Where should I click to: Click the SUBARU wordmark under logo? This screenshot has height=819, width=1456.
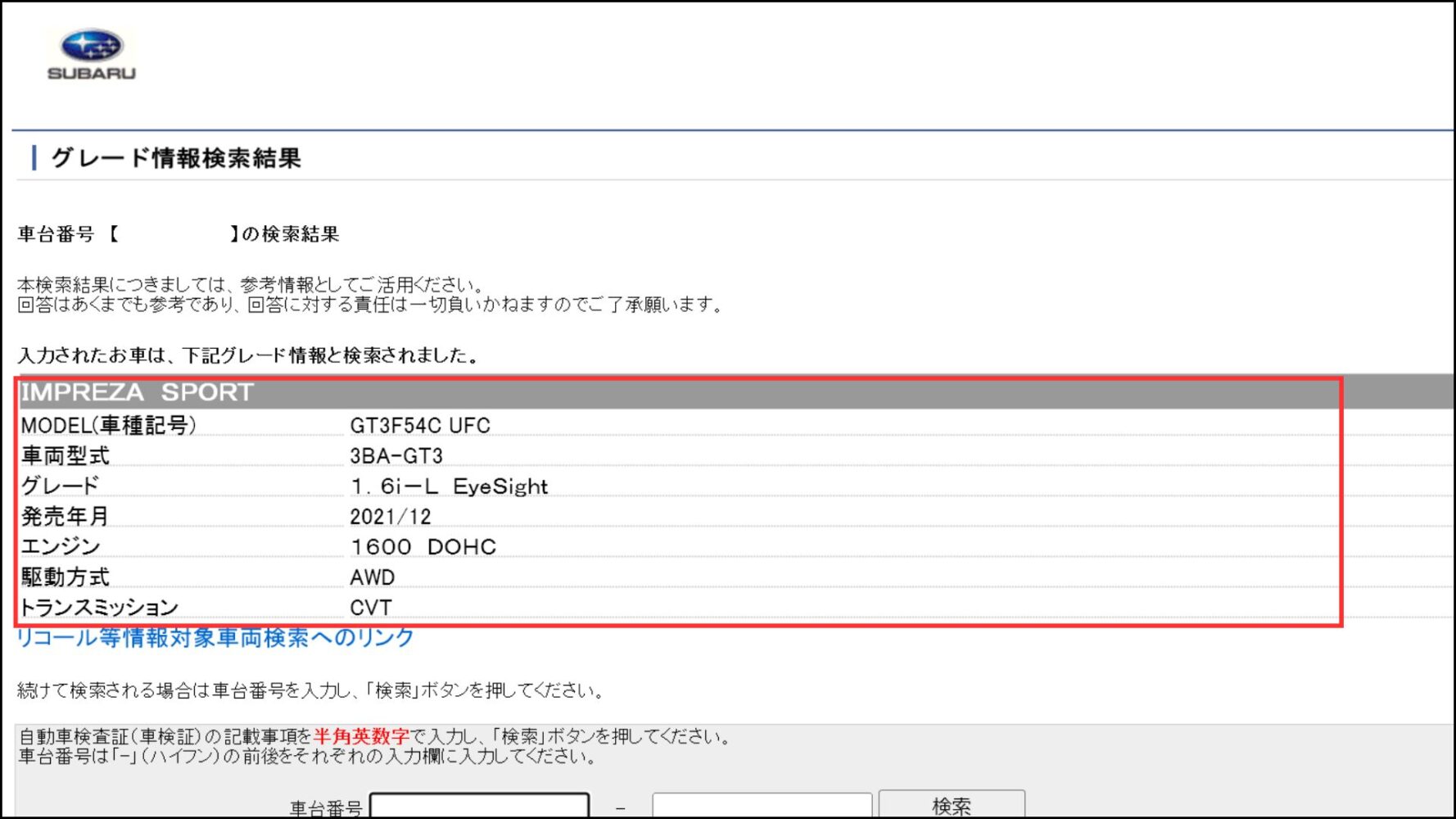coord(92,73)
